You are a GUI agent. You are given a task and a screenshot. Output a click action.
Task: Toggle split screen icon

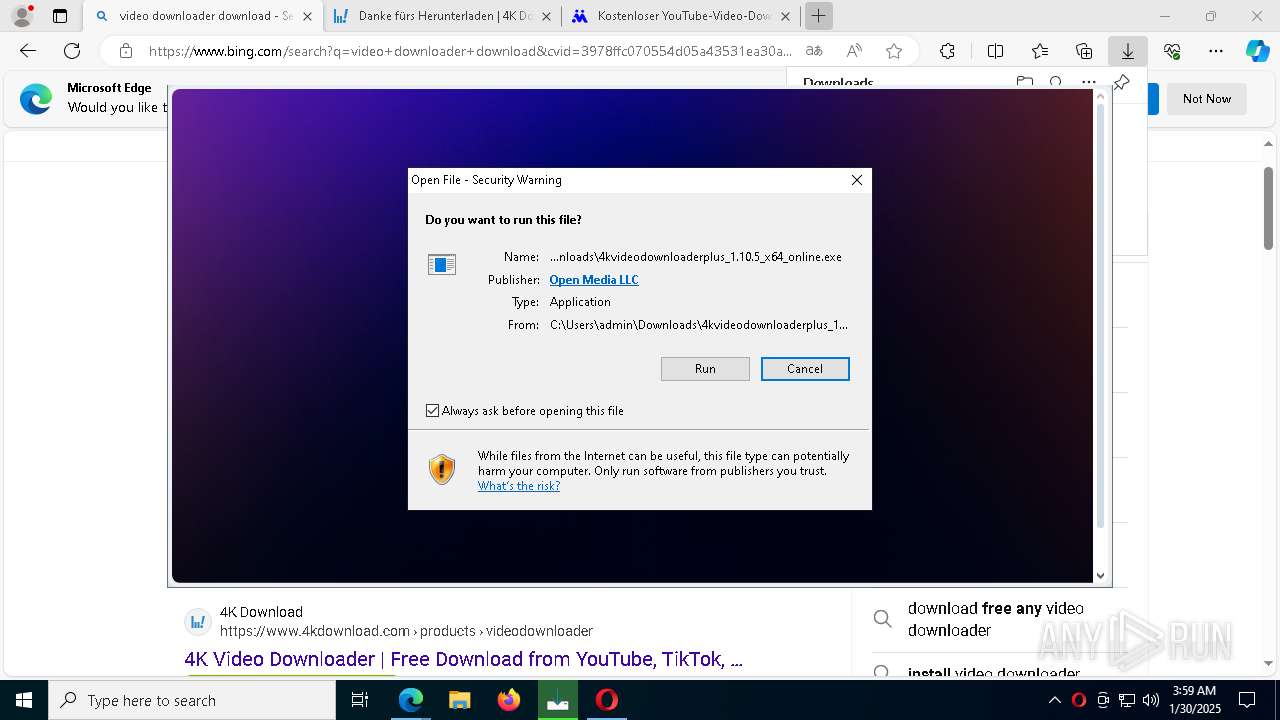(x=996, y=51)
